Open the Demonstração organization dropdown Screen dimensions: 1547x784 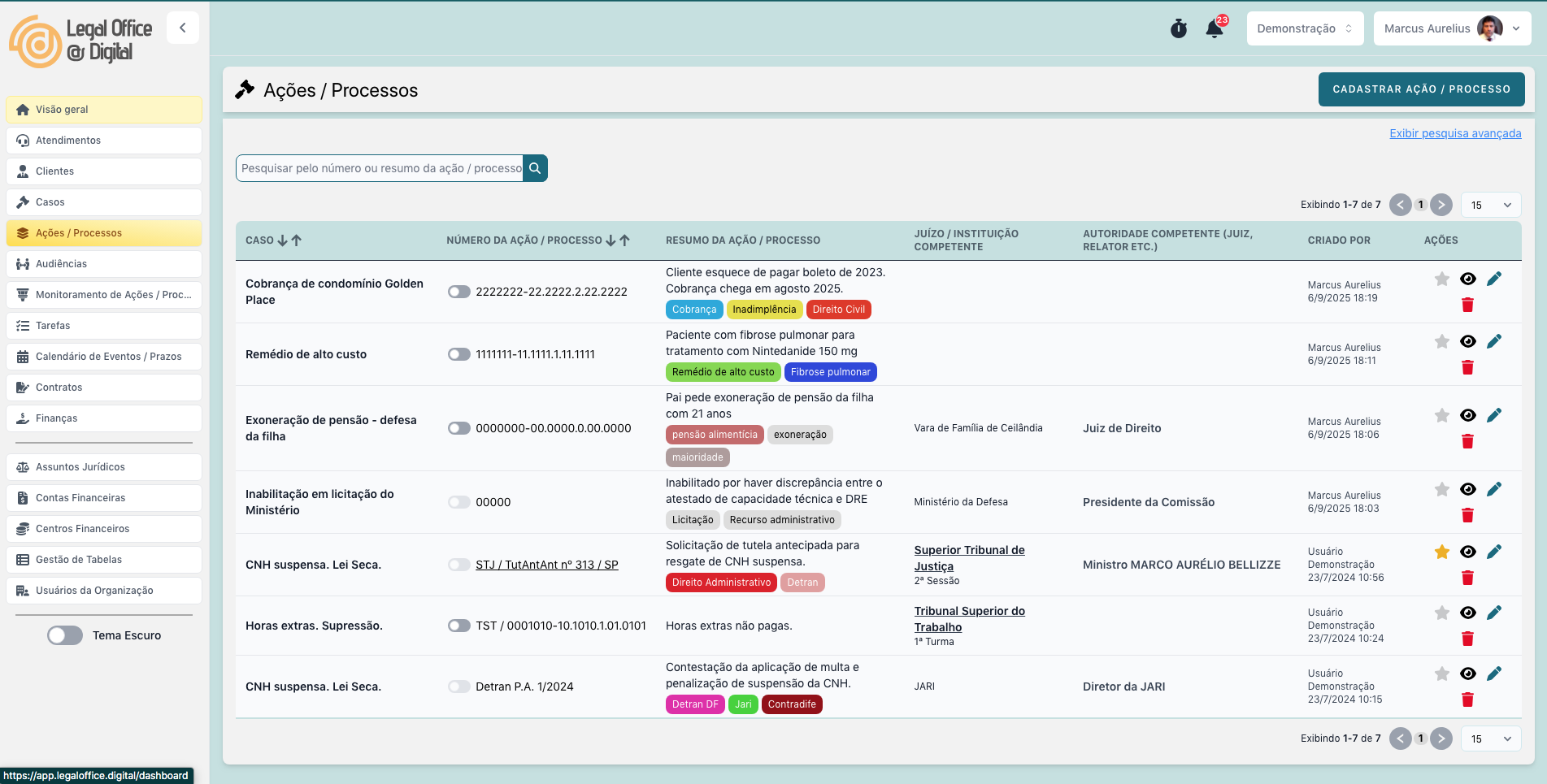(1304, 28)
